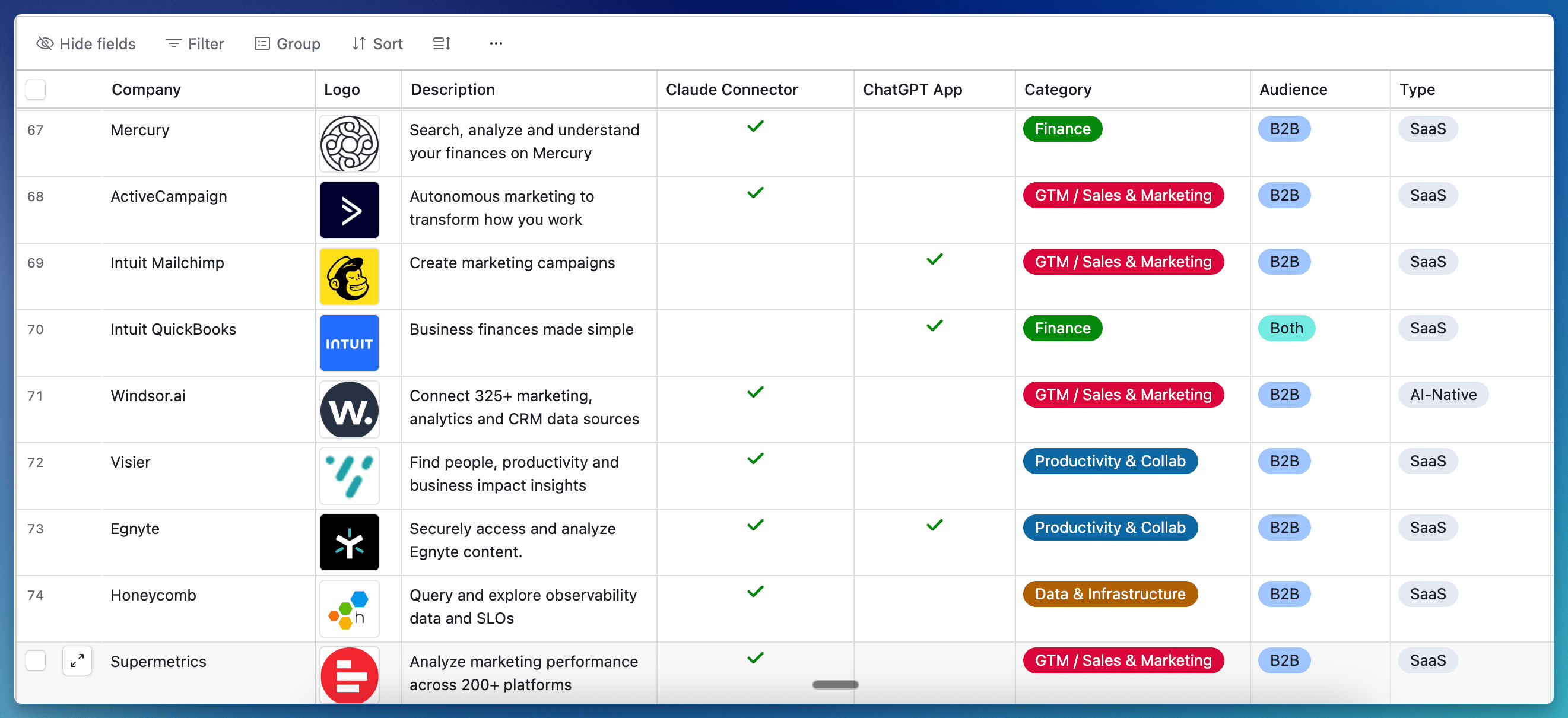Click the Data & Infrastructure category tag

tap(1110, 594)
